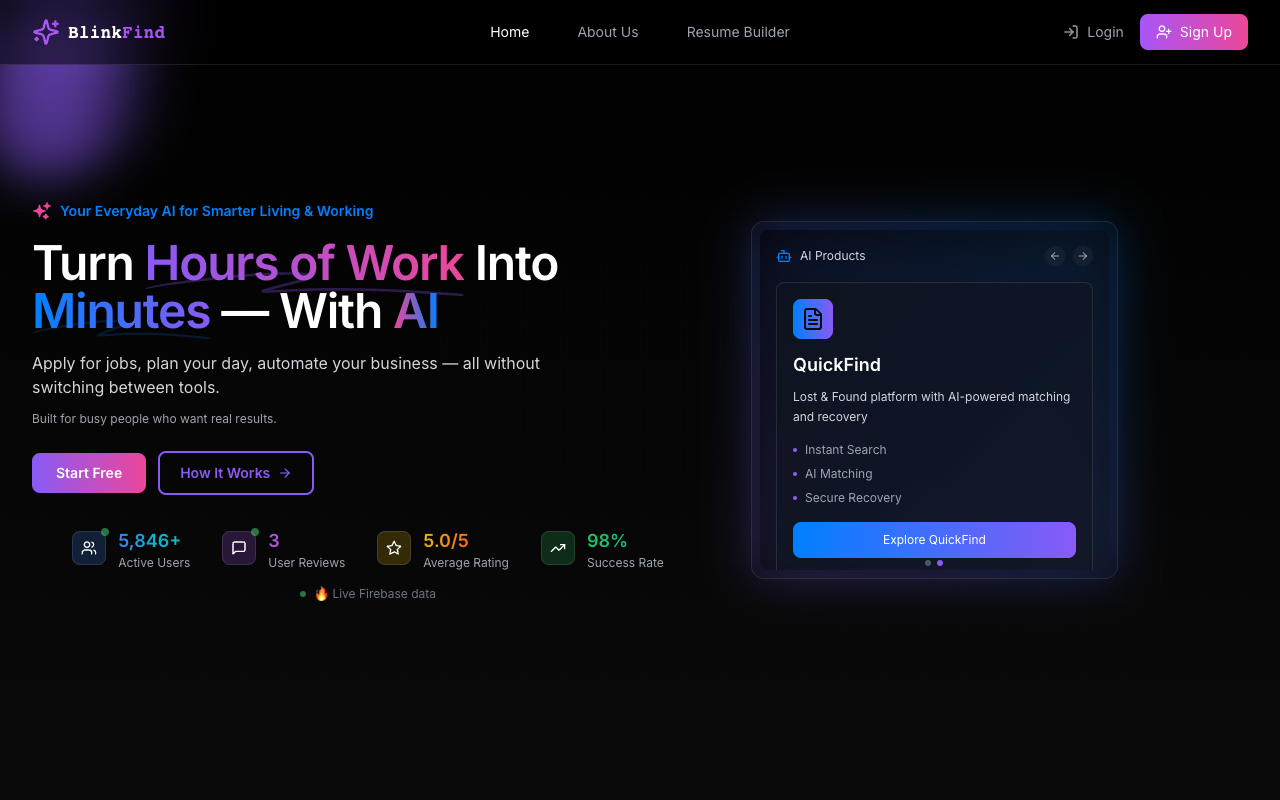1280x800 pixels.
Task: Select the second carousel pagination dot
Action: (940, 563)
